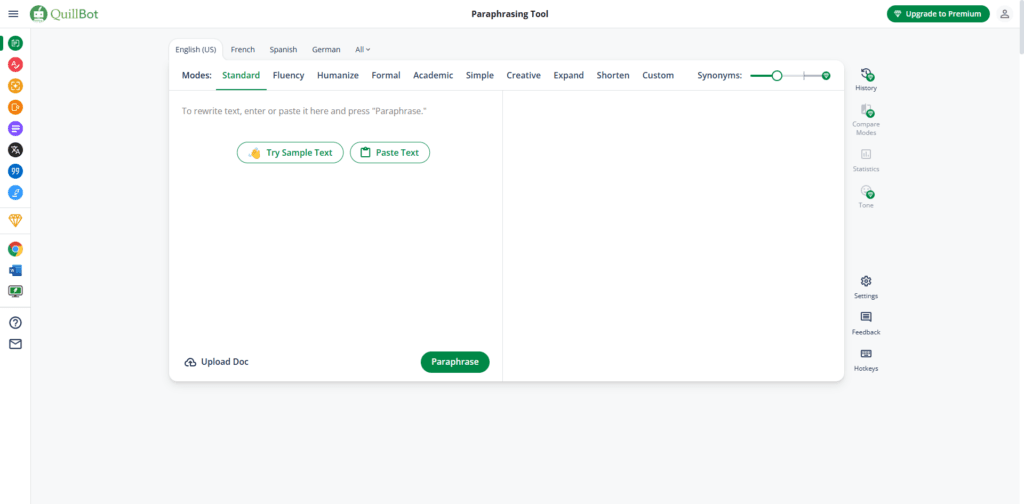Open the hamburger menu
Image resolution: width=1024 pixels, height=504 pixels.
click(13, 14)
